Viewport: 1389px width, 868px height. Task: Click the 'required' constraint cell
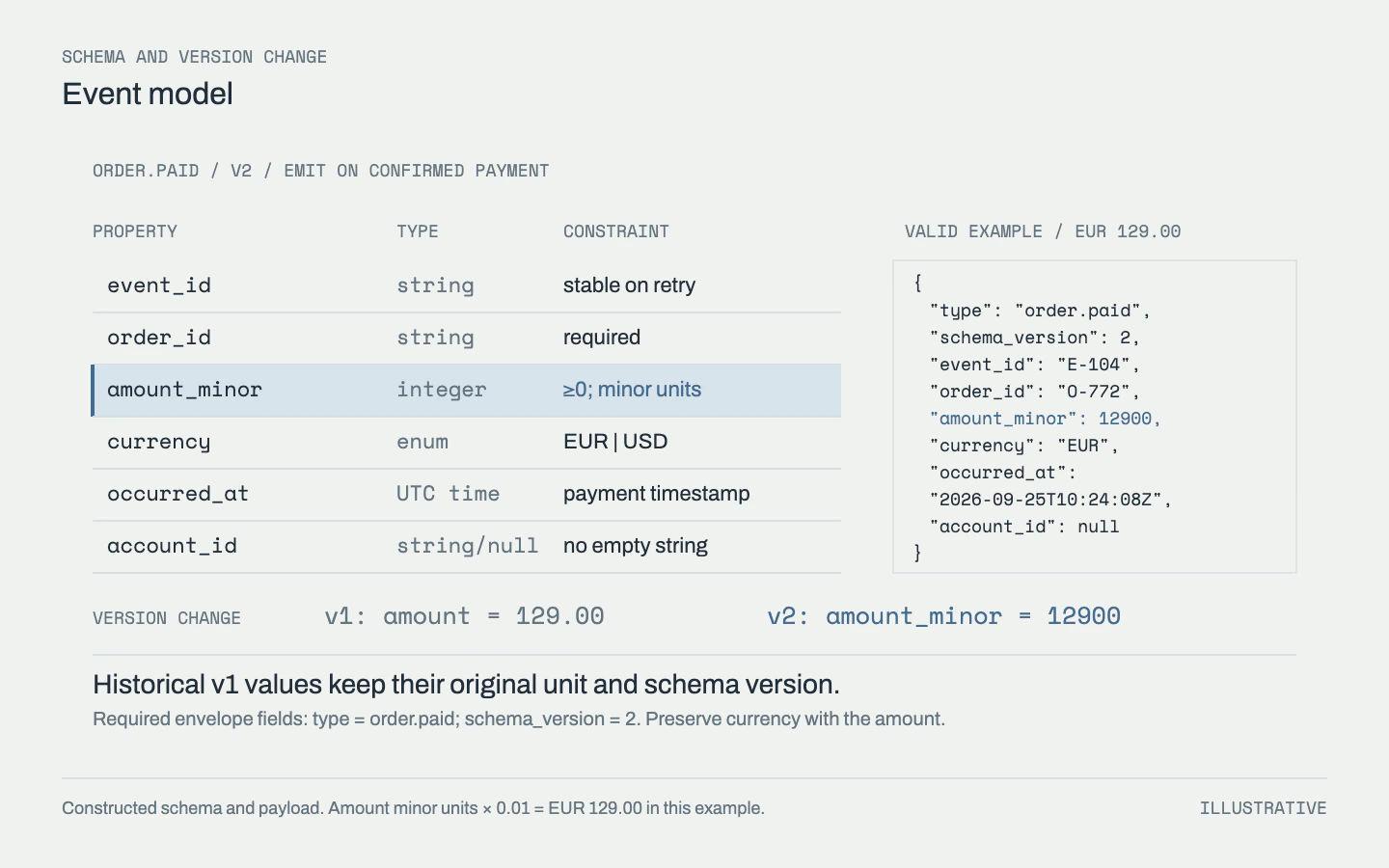pyautogui.click(x=602, y=338)
